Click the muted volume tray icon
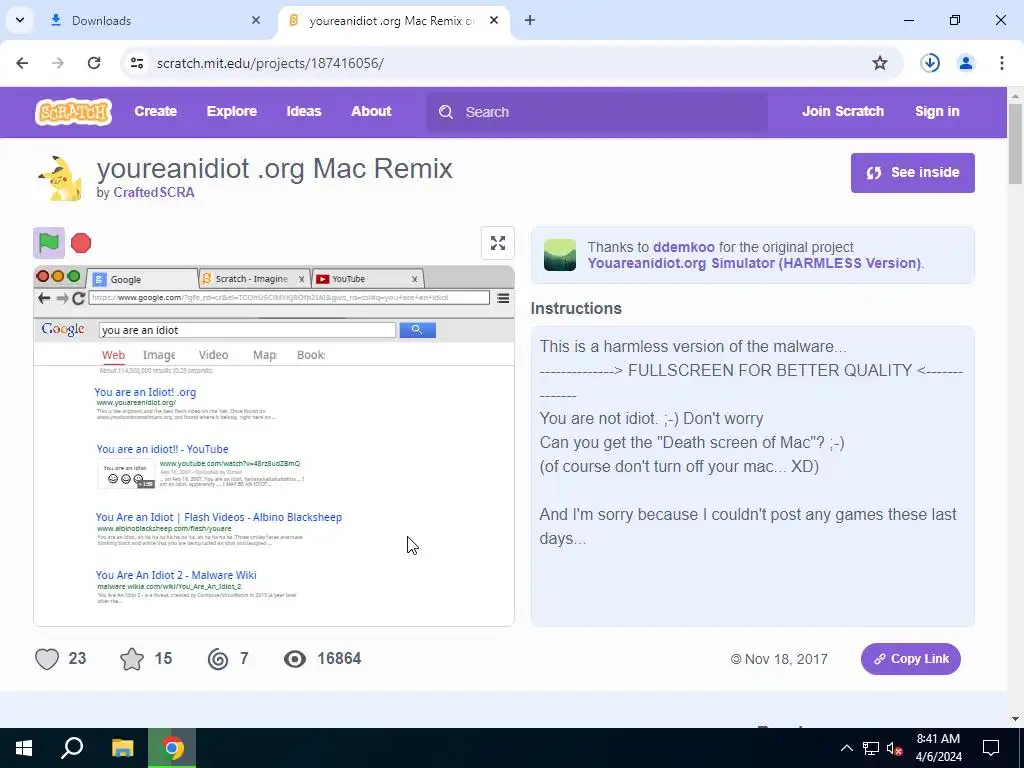The image size is (1024, 768). coord(894,748)
